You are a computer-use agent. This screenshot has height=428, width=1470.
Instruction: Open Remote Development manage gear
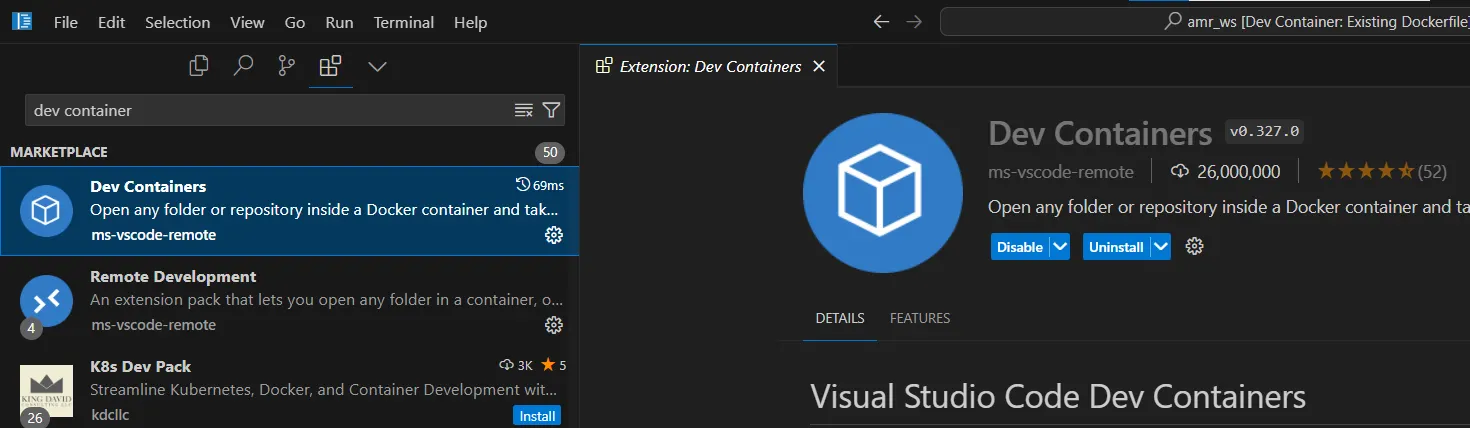[x=553, y=325]
